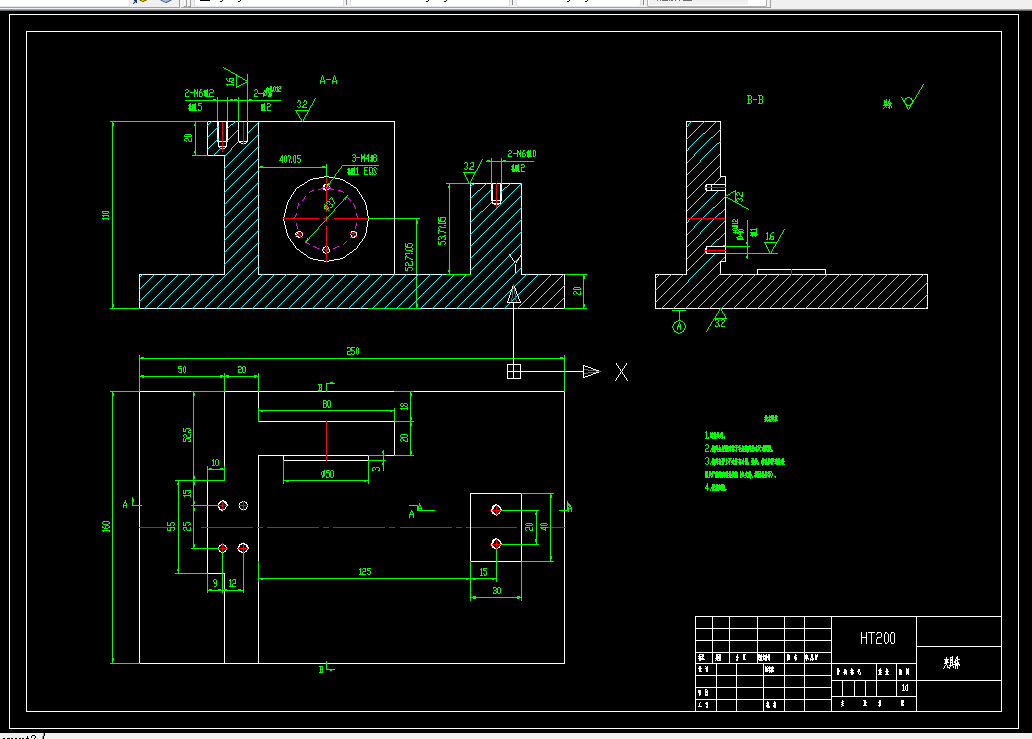This screenshot has height=739, width=1032.
Task: Click the 25 hole spacing dimension
Action: pos(187,526)
